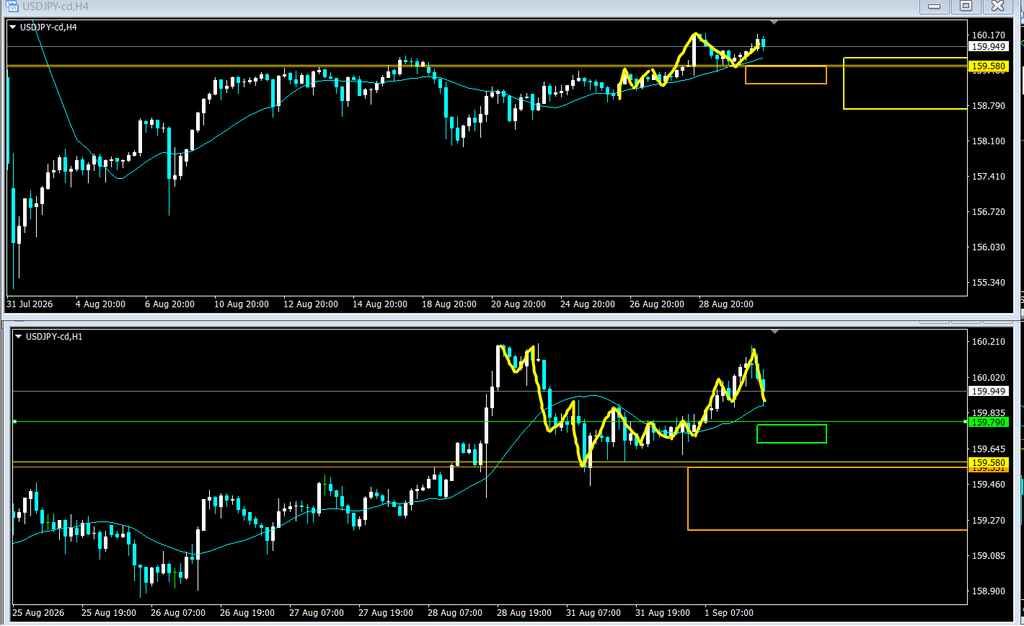Screen dimensions: 1024x626
Task: Select the small green rectangle in H1 chart
Action: click(792, 434)
